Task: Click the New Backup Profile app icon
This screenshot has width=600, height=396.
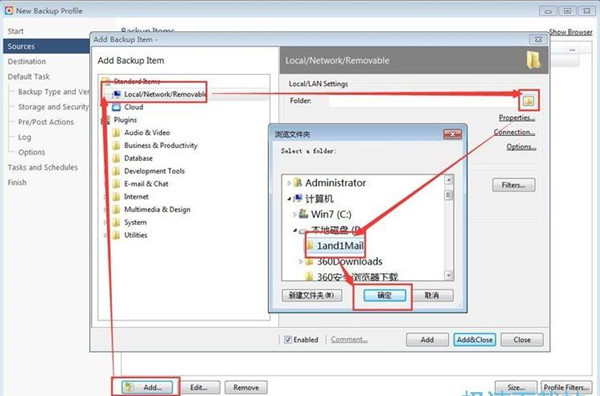Action: 8,10
